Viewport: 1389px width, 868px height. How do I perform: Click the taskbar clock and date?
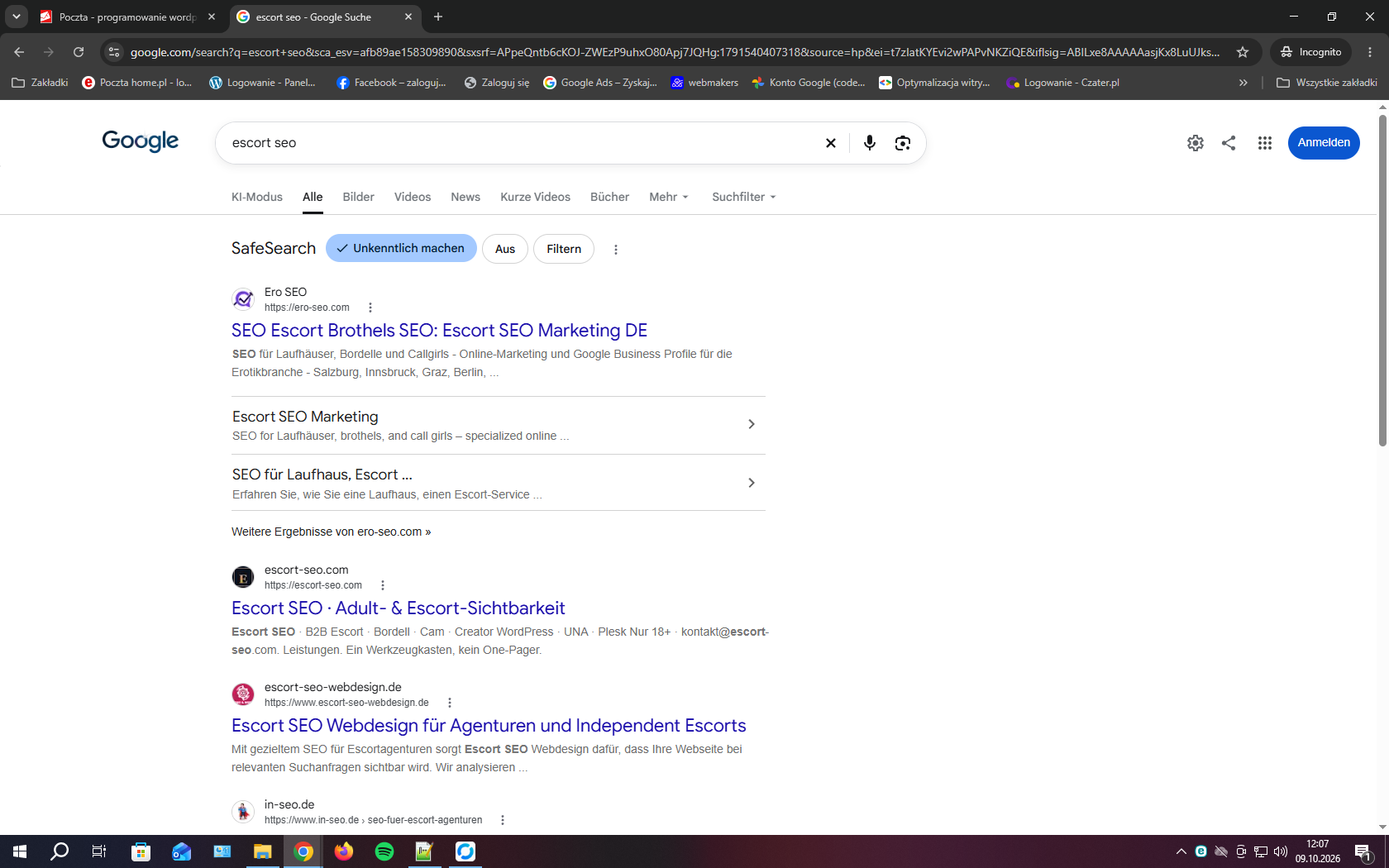[1318, 851]
